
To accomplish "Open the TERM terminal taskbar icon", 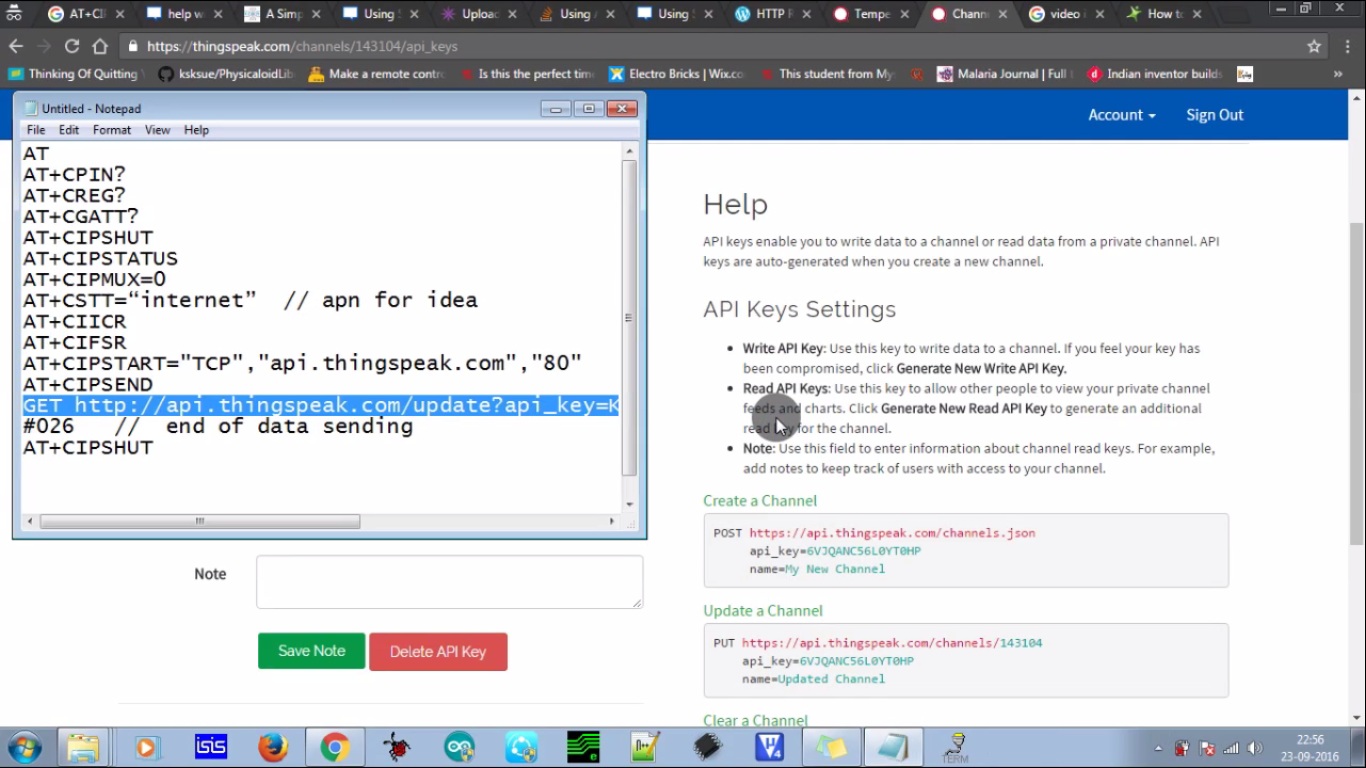I will pos(956,747).
